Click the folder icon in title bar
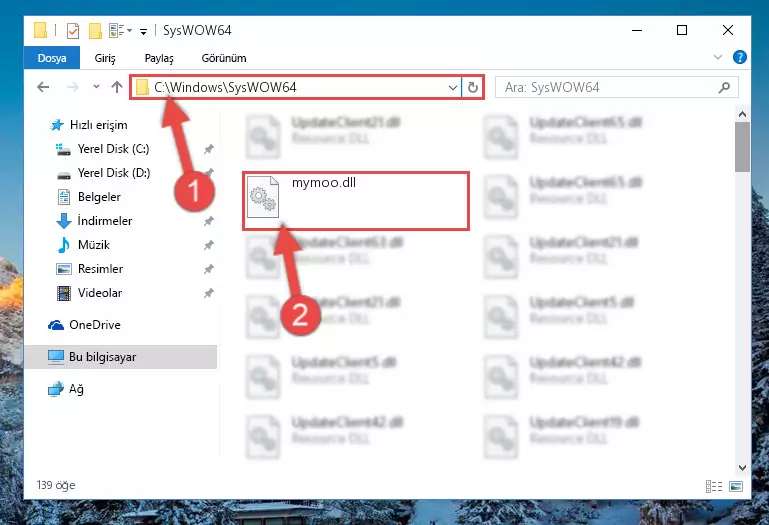 tap(41, 30)
